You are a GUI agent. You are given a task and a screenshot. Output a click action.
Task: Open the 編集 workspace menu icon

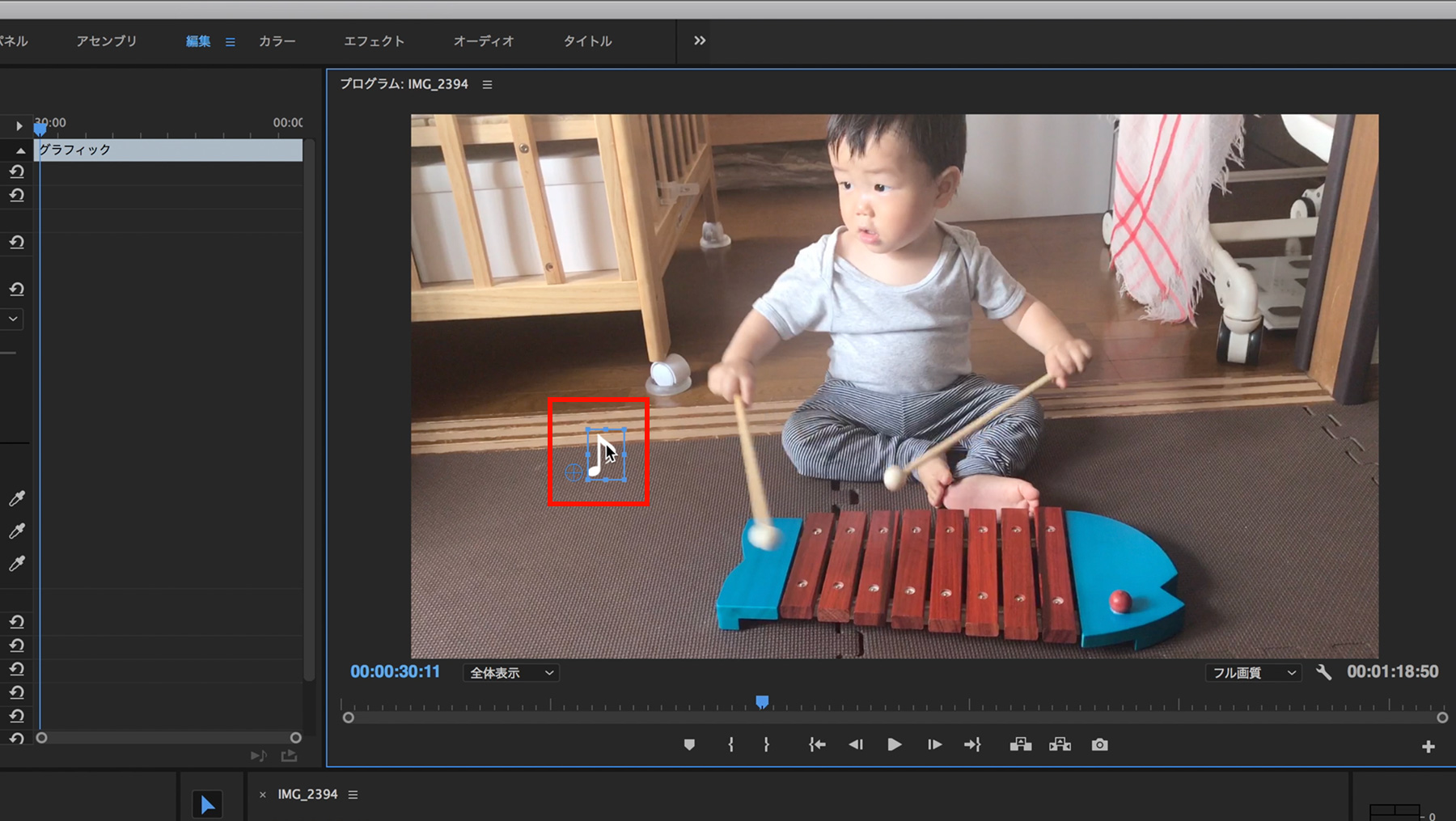[x=231, y=42]
